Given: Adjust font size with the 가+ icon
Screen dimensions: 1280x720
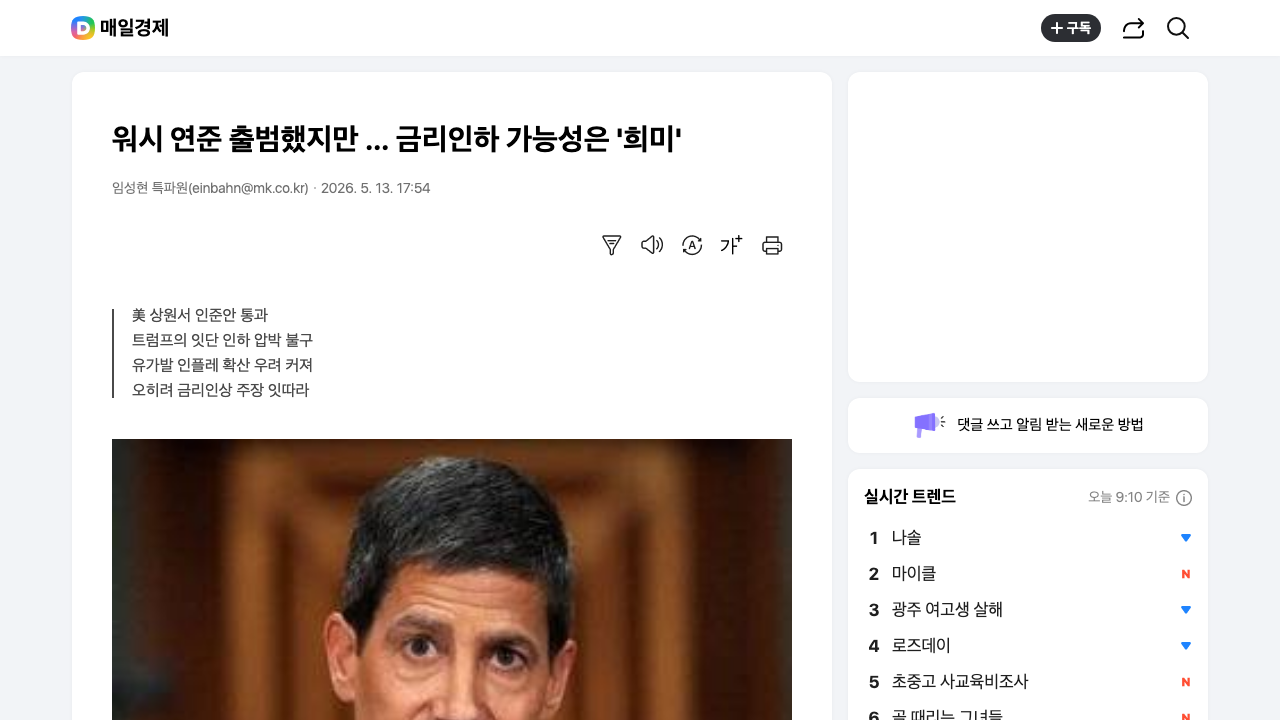Looking at the screenshot, I should [732, 245].
